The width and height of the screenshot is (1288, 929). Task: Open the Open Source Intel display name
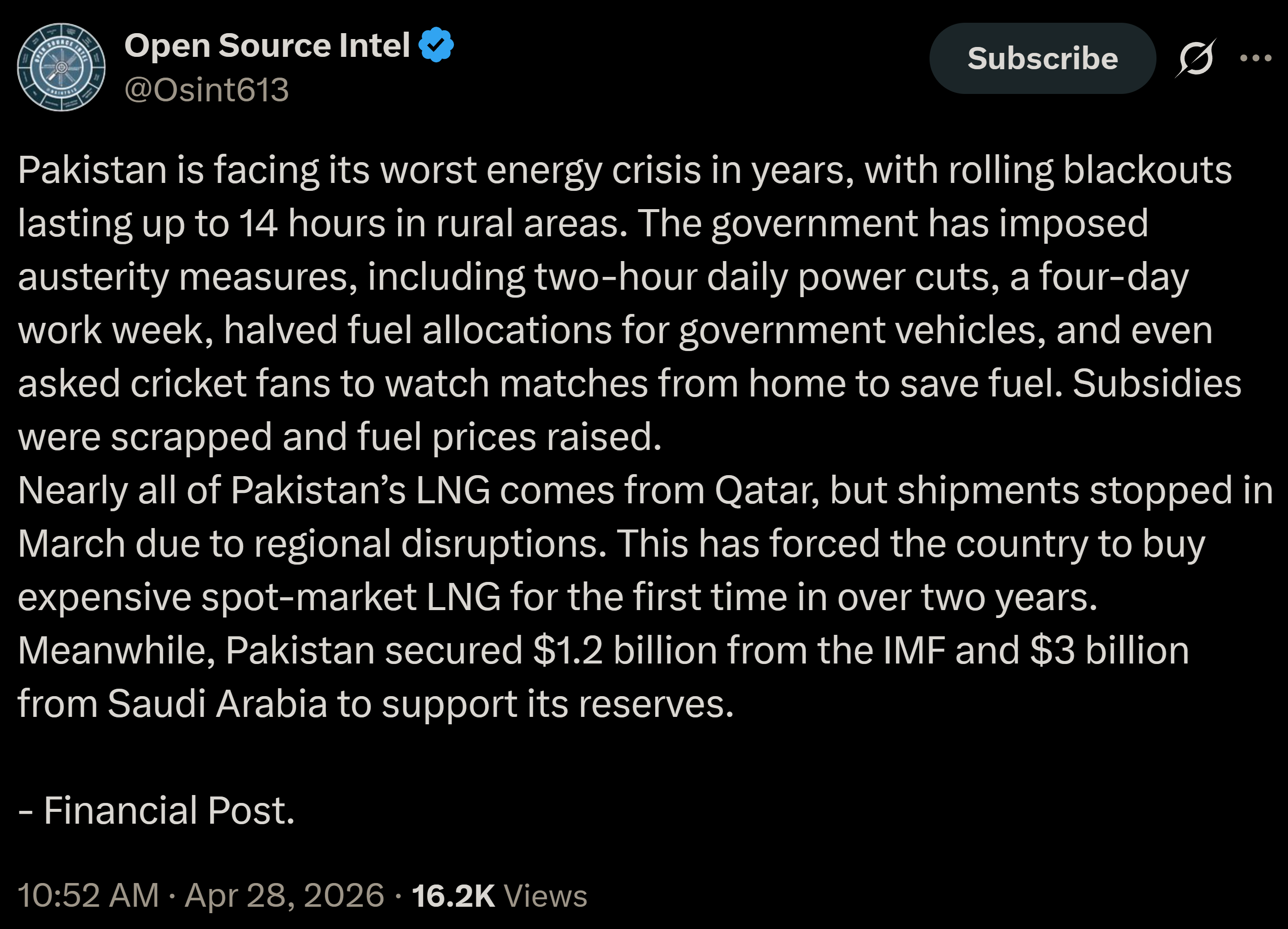tap(267, 45)
